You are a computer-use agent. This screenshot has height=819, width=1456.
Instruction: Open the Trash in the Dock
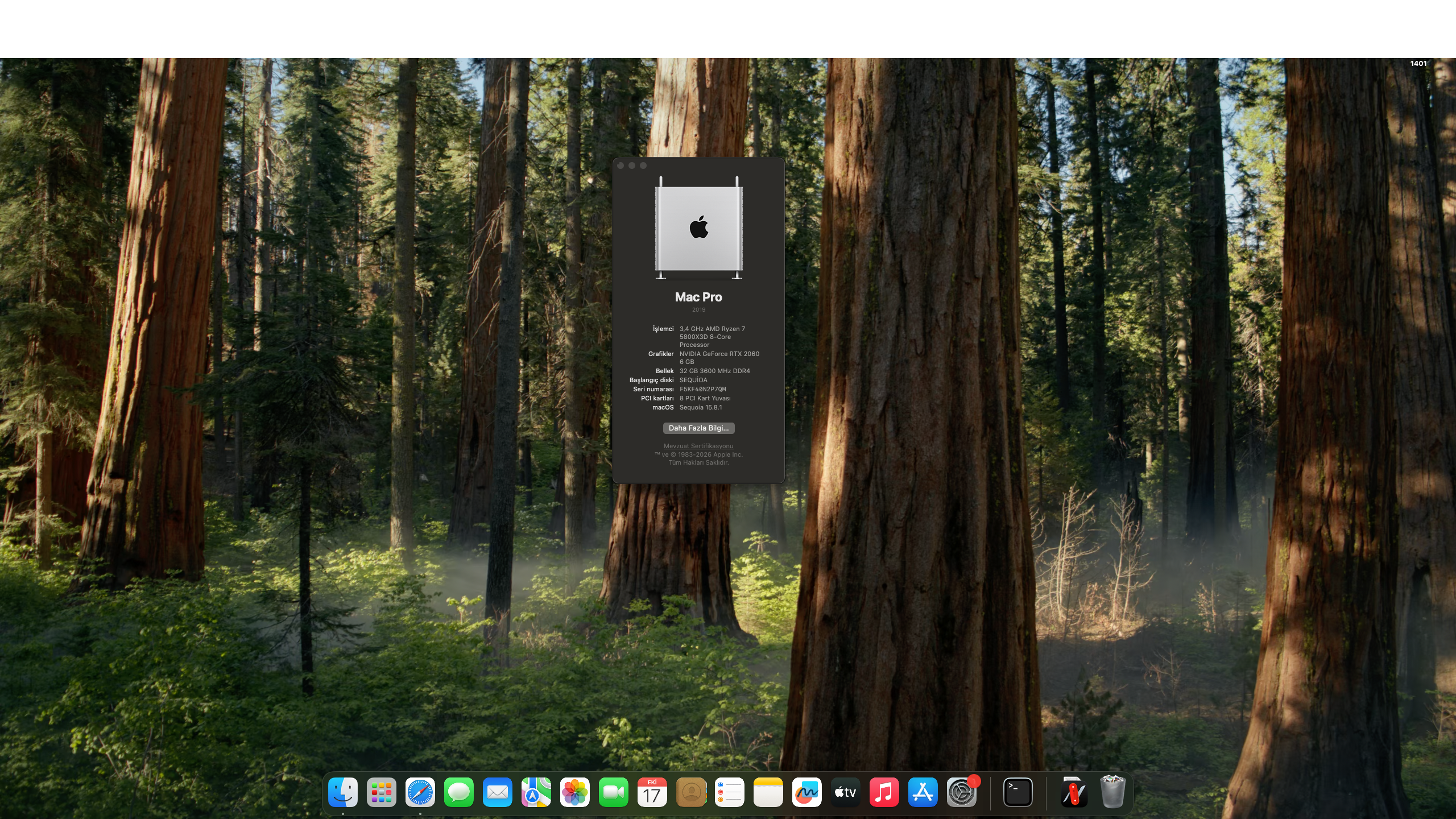coord(1112,792)
